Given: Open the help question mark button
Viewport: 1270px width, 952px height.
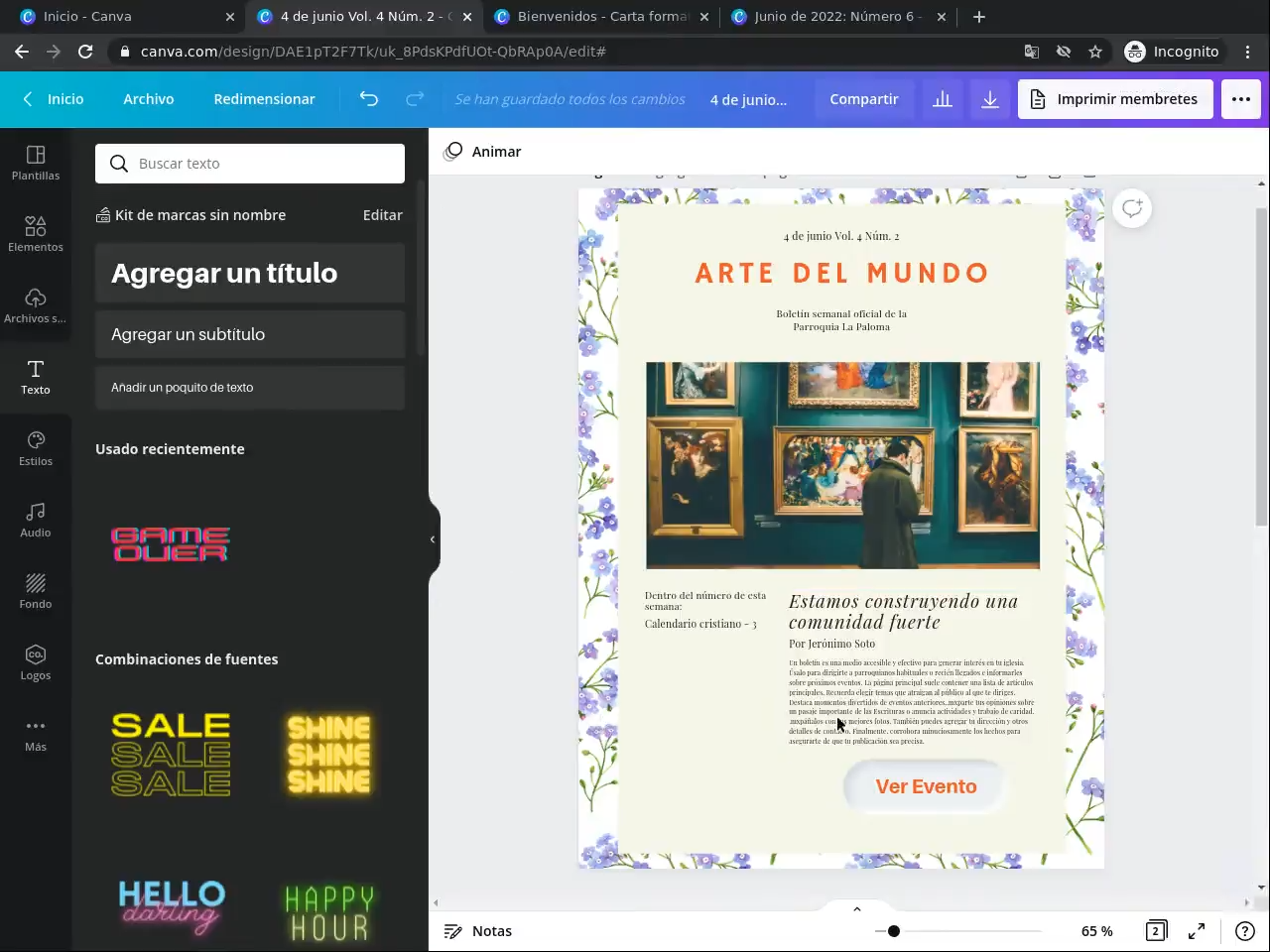Looking at the screenshot, I should [x=1245, y=931].
